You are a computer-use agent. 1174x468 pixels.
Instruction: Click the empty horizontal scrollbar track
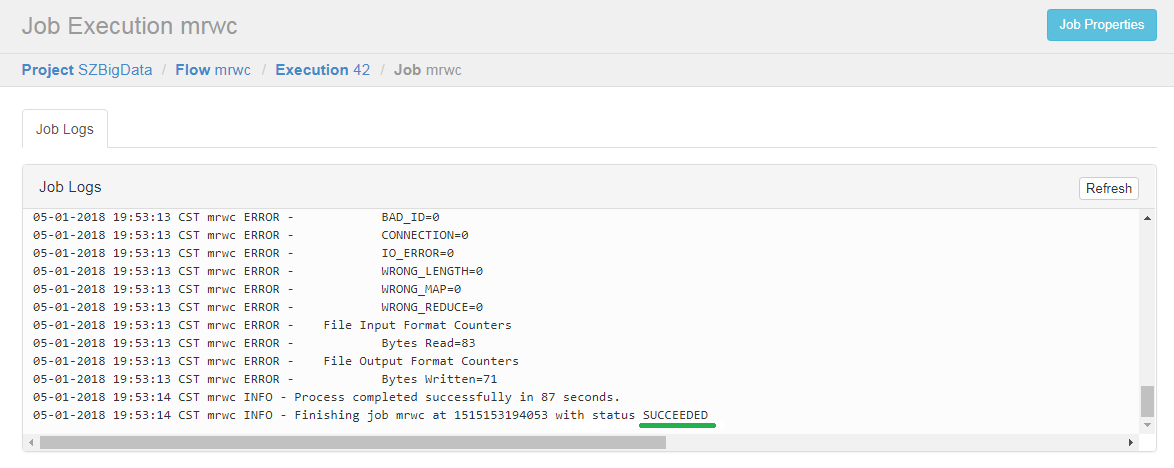[x=895, y=443]
